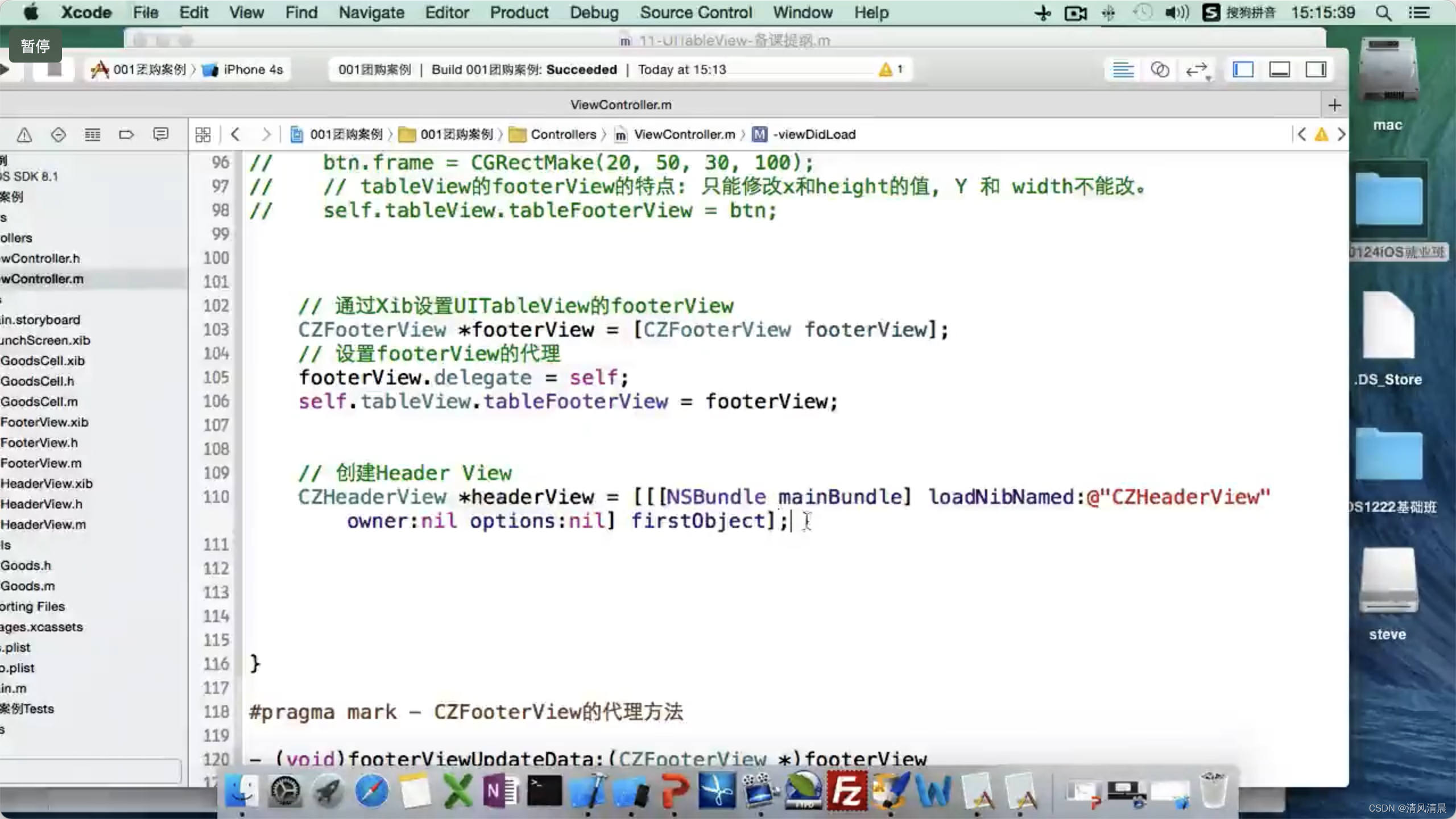This screenshot has width=1456, height=819.
Task: Open the Report navigator icon
Action: (x=161, y=135)
